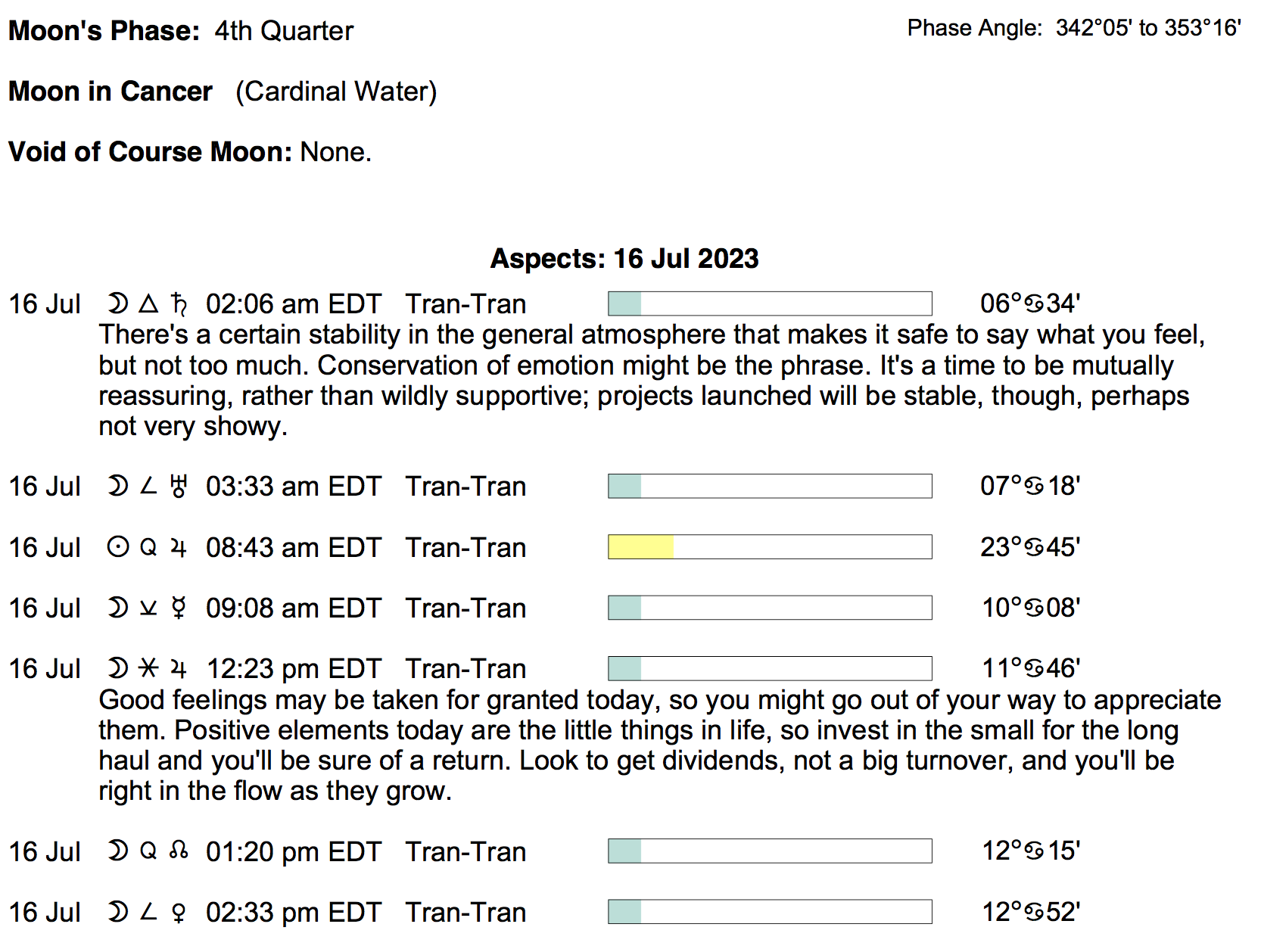
Task: Click the North Node glyph in the 01:20 pm row
Action: [x=179, y=851]
